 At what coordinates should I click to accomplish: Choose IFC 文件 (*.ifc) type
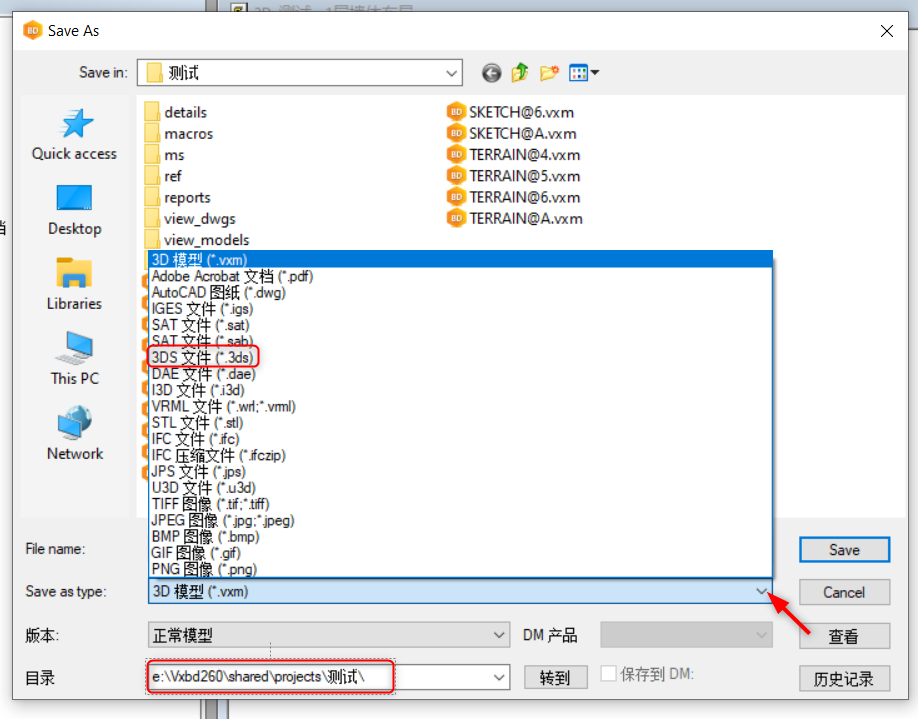460,439
